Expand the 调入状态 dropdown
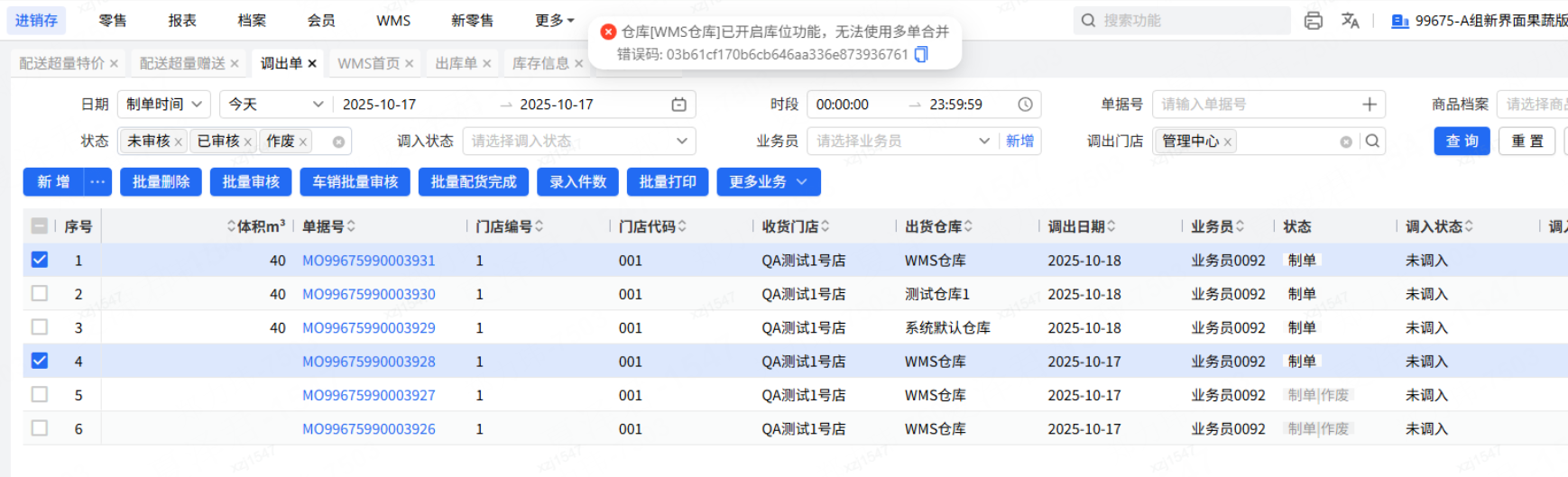The width and height of the screenshot is (1568, 477). click(x=579, y=142)
